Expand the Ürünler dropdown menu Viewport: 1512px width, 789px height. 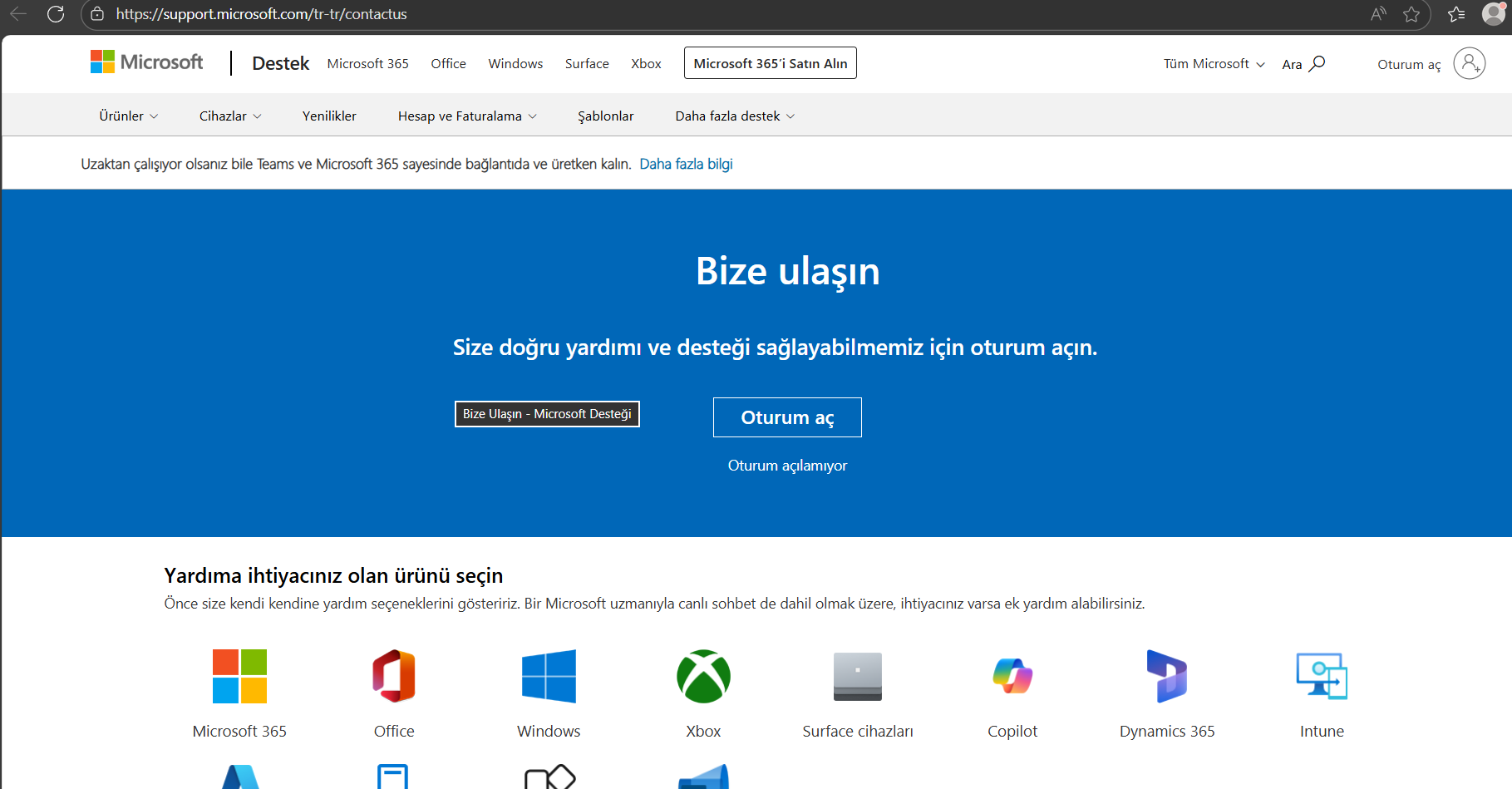129,116
